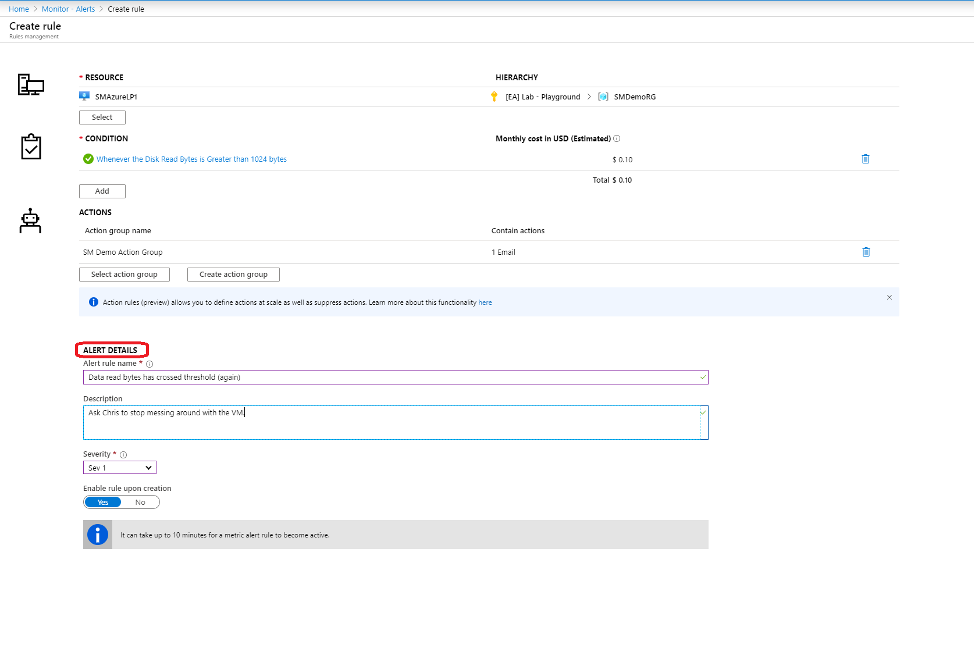
Task: Set Enable rule upon creation to No
Action: point(139,502)
